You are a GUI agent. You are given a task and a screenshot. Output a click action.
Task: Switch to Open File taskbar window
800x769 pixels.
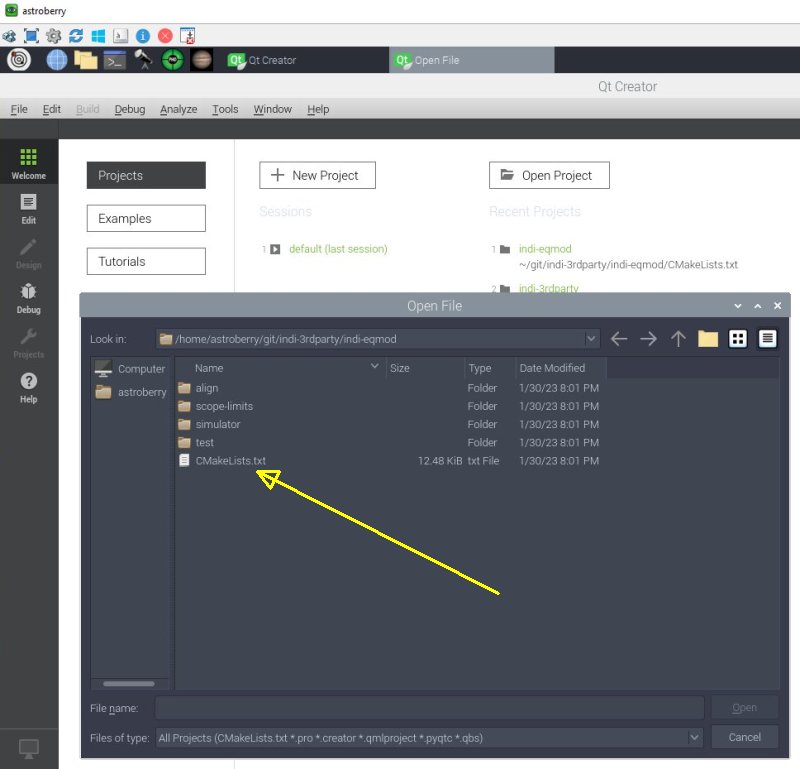coord(472,60)
